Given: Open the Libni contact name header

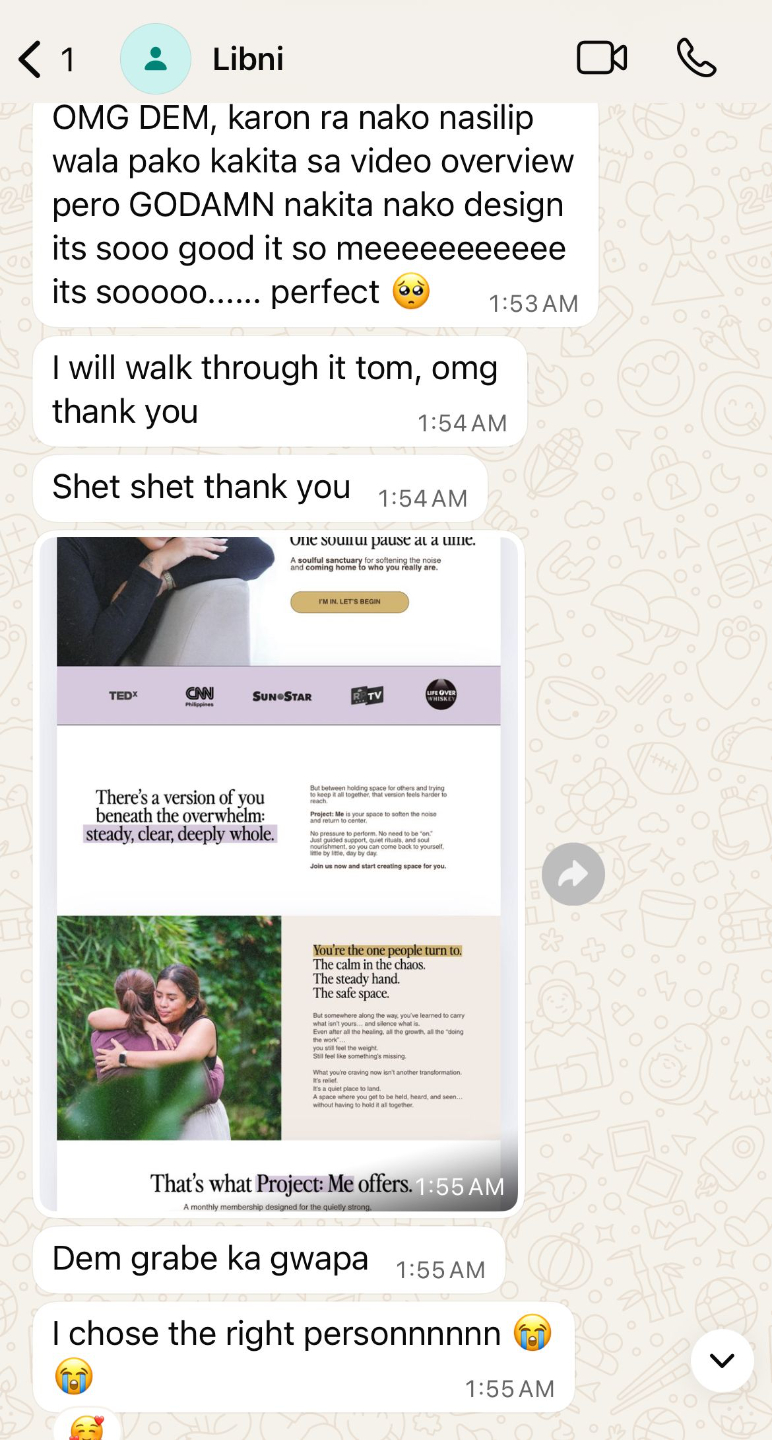Looking at the screenshot, I should pyautogui.click(x=248, y=59).
